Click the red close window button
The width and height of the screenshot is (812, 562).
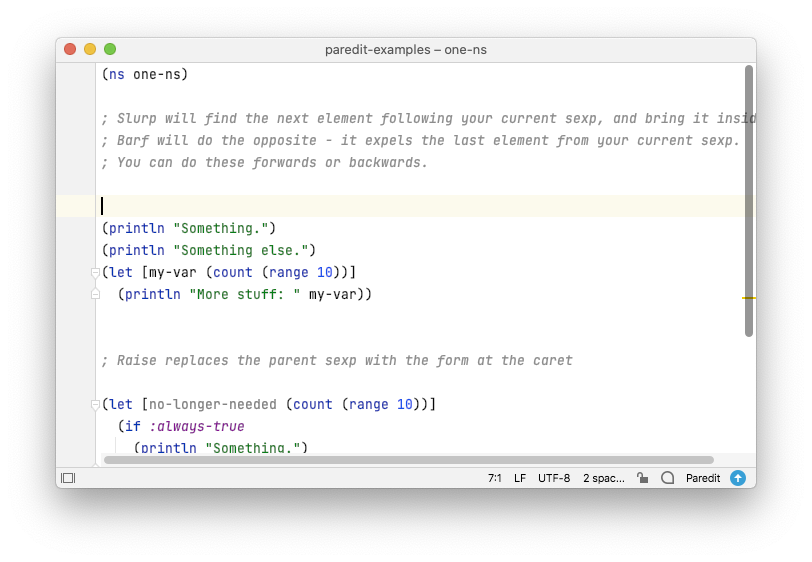tap(70, 49)
